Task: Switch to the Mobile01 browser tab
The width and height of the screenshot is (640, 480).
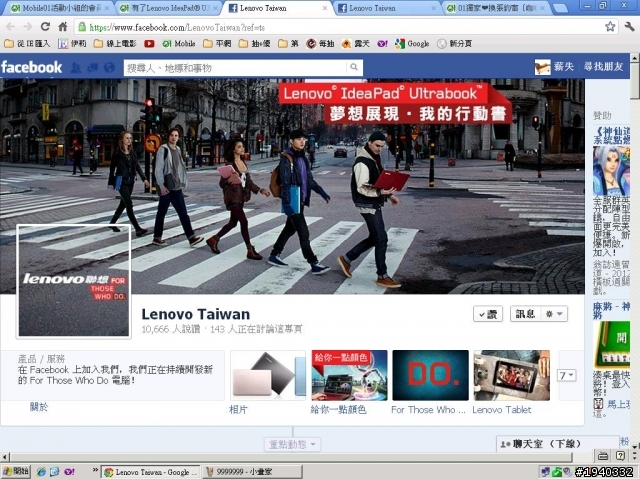Action: (x=59, y=8)
